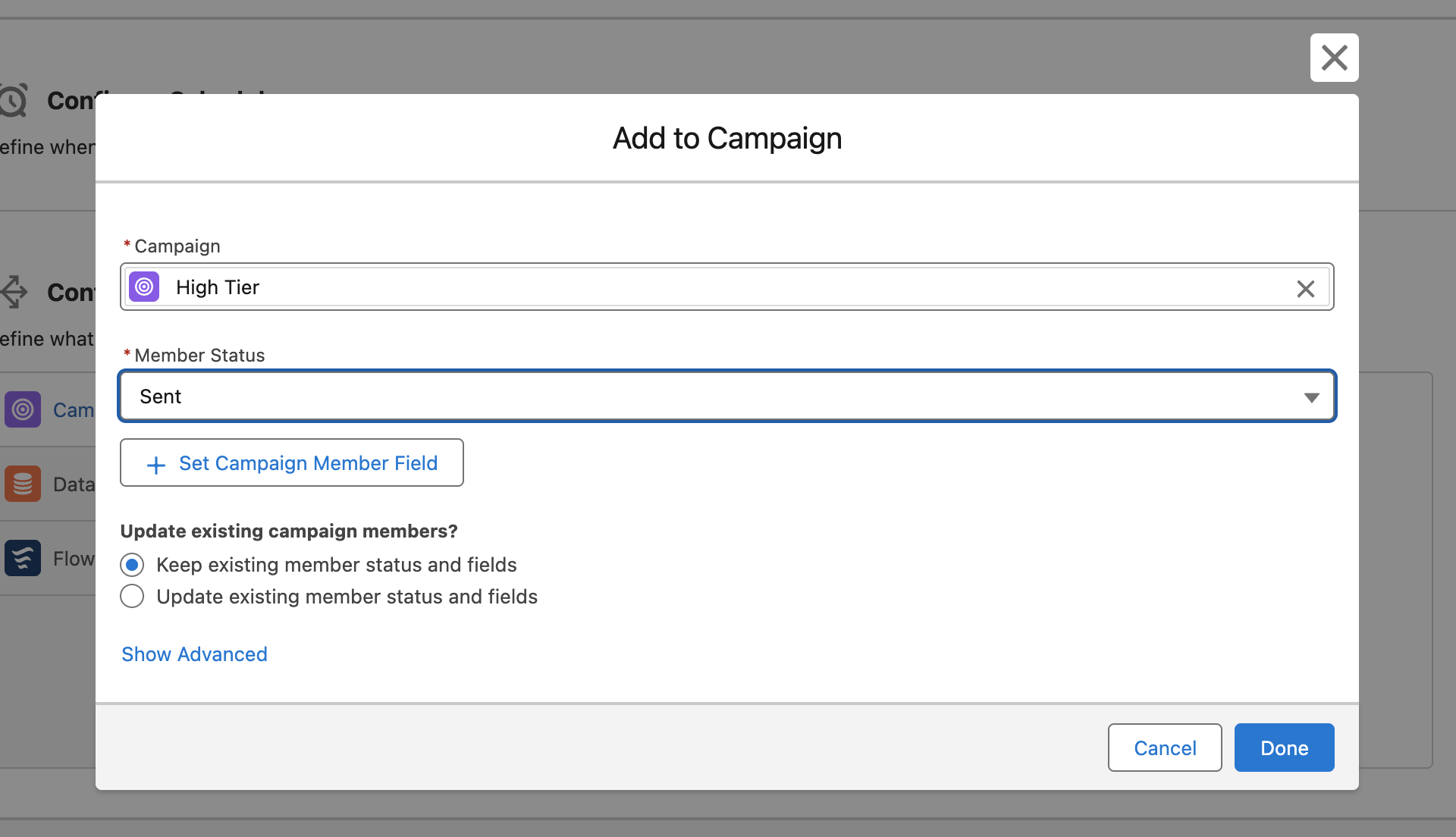
Task: Select Update existing member status and fields
Action: (x=132, y=597)
